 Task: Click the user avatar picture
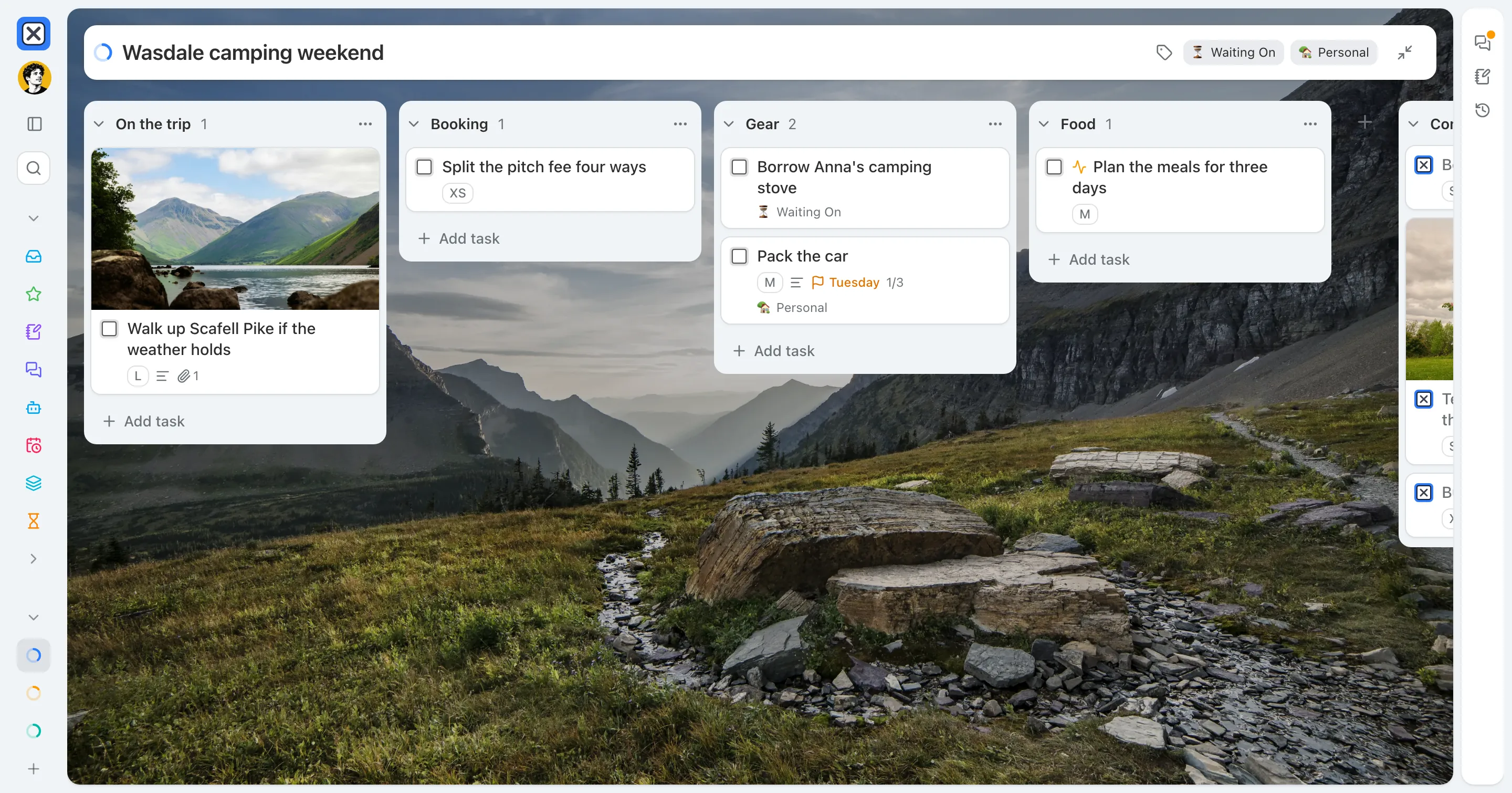click(x=34, y=78)
